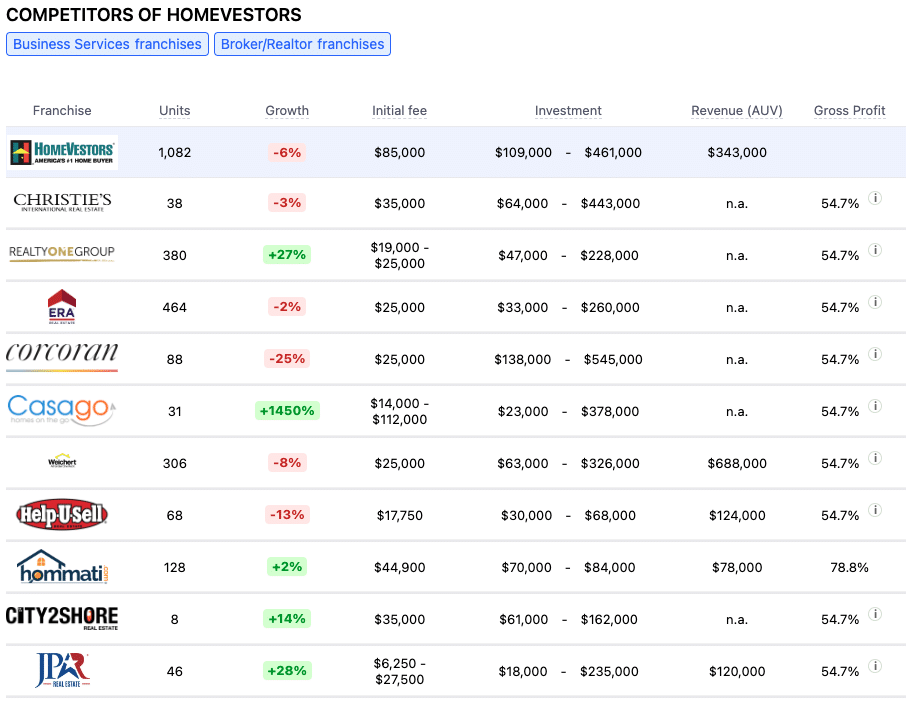Image resolution: width=910 pixels, height=711 pixels.
Task: Click the Gross Profit column header
Action: [x=849, y=110]
